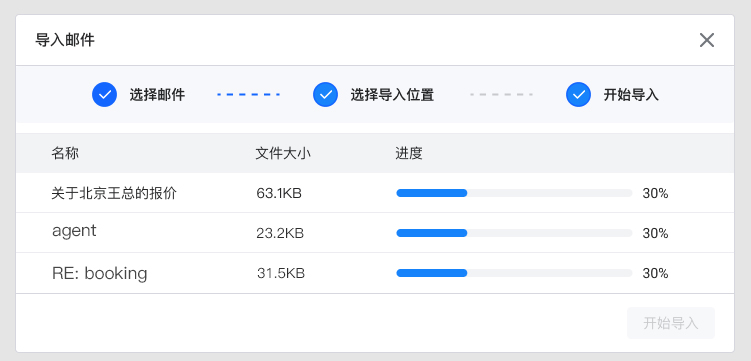Click progress bar for 关于北京王总的报价

click(514, 193)
